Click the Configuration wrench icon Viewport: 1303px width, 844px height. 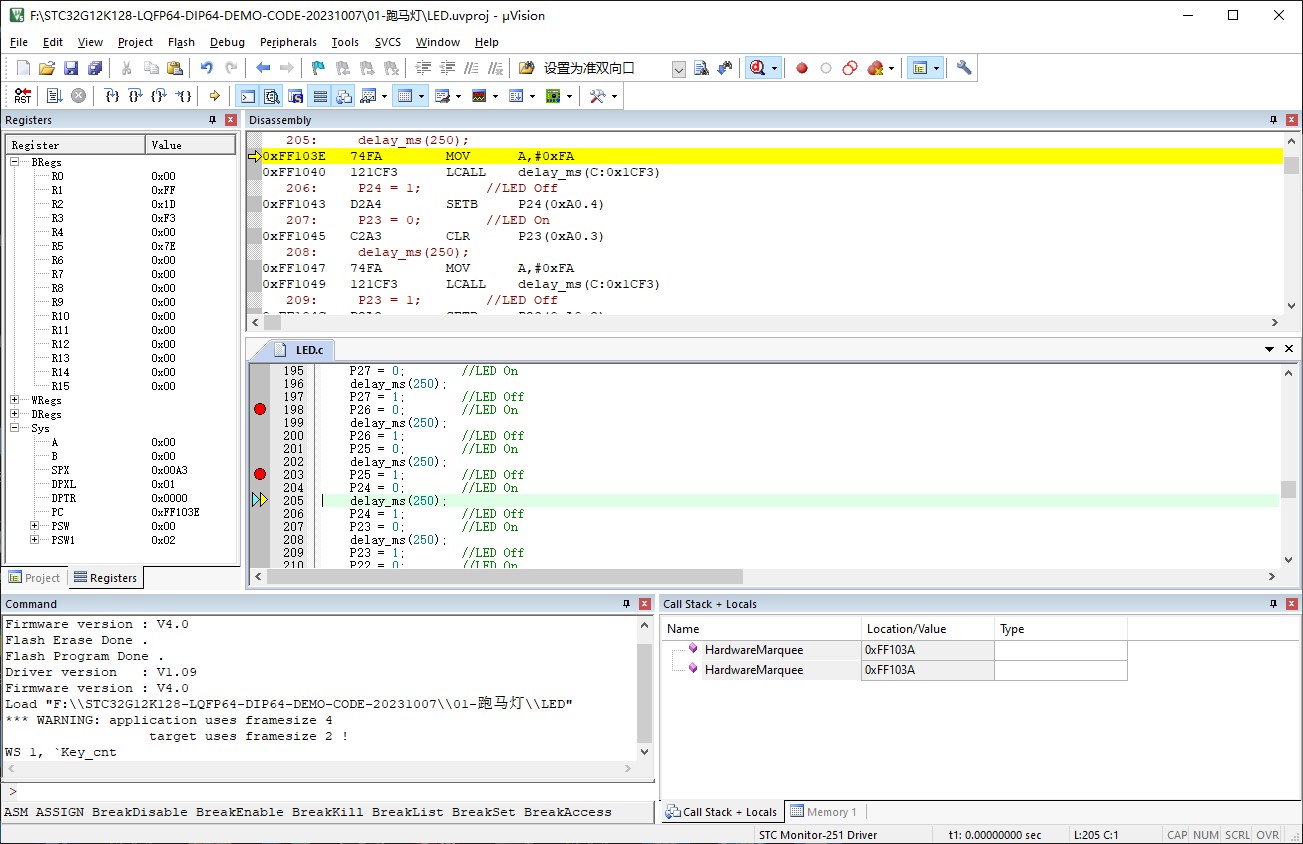964,68
